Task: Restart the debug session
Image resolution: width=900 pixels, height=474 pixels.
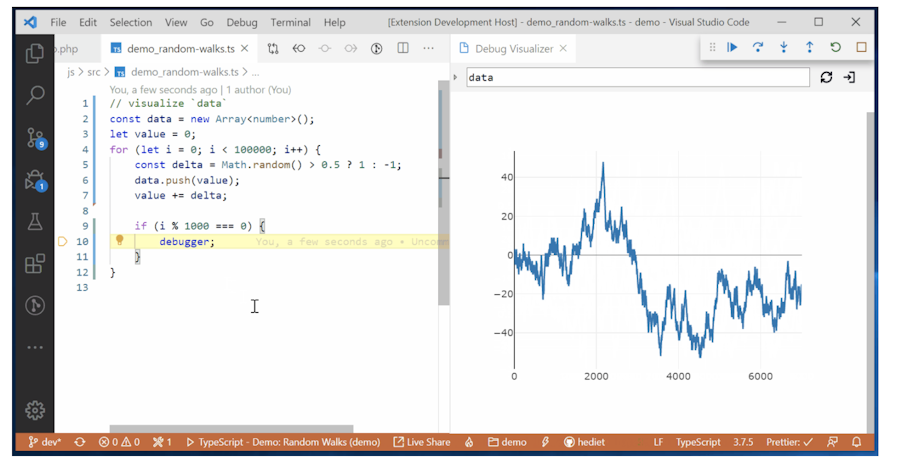Action: pos(836,48)
